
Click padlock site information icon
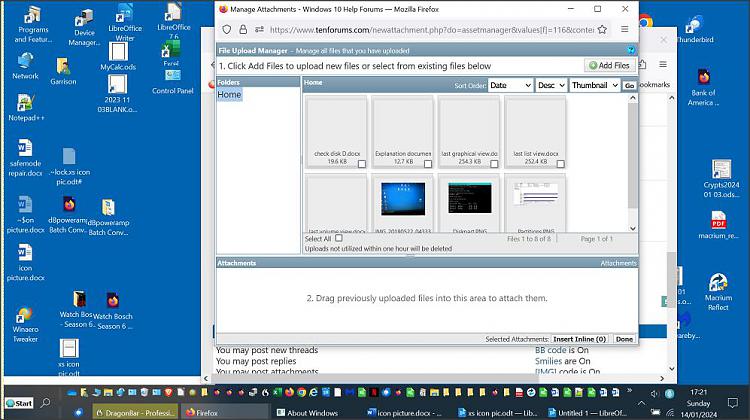click(243, 30)
